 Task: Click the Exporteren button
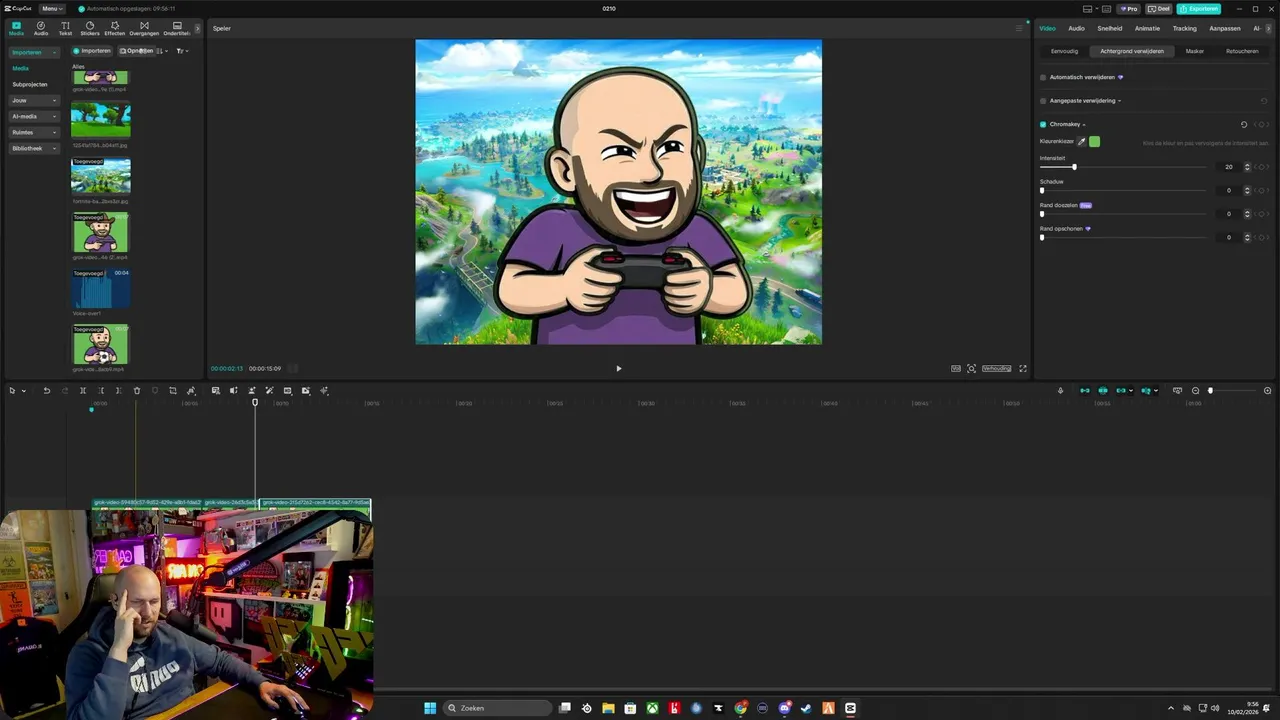click(x=1198, y=9)
